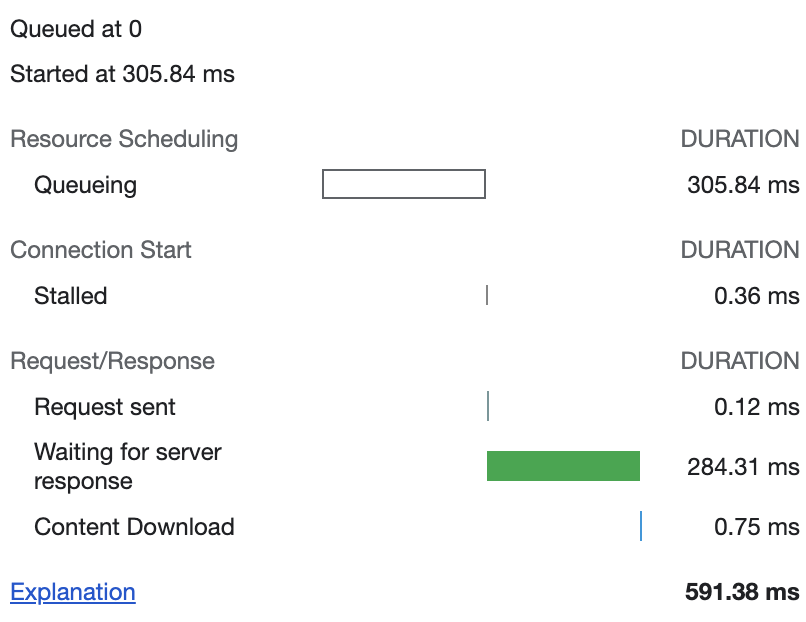
Task: Click the Stalled timing tick mark
Action: coord(487,295)
